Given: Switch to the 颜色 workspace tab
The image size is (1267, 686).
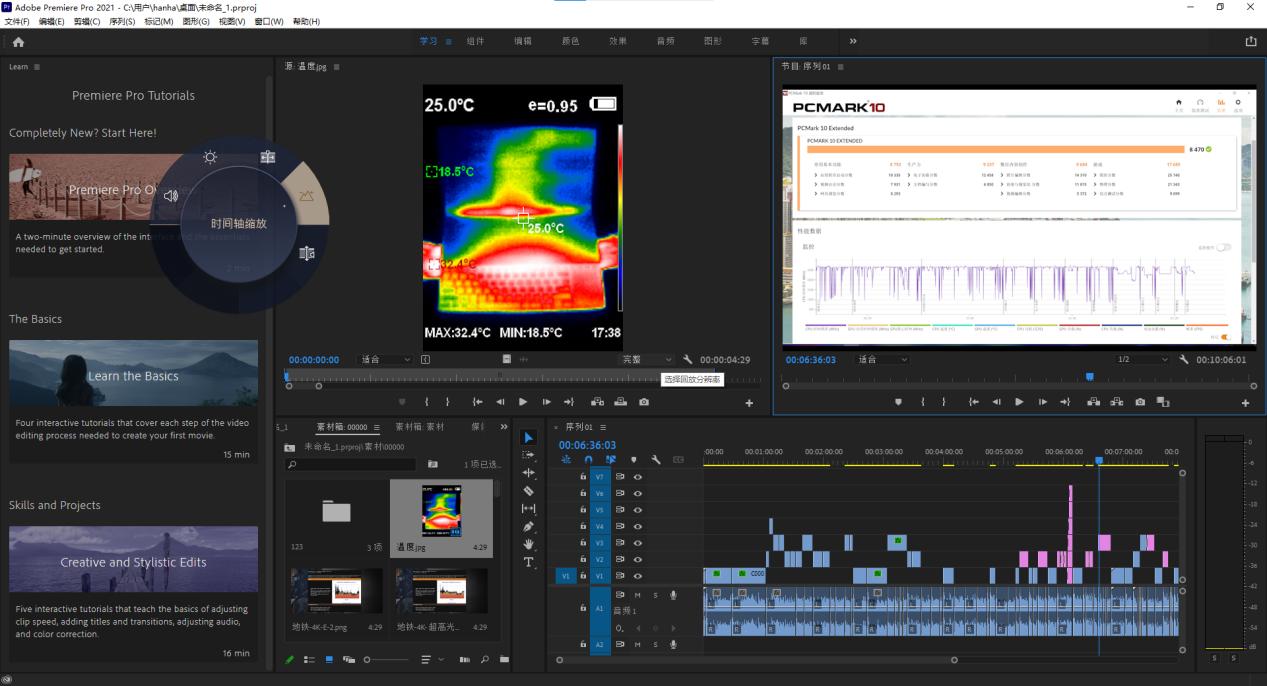Looking at the screenshot, I should pos(570,41).
